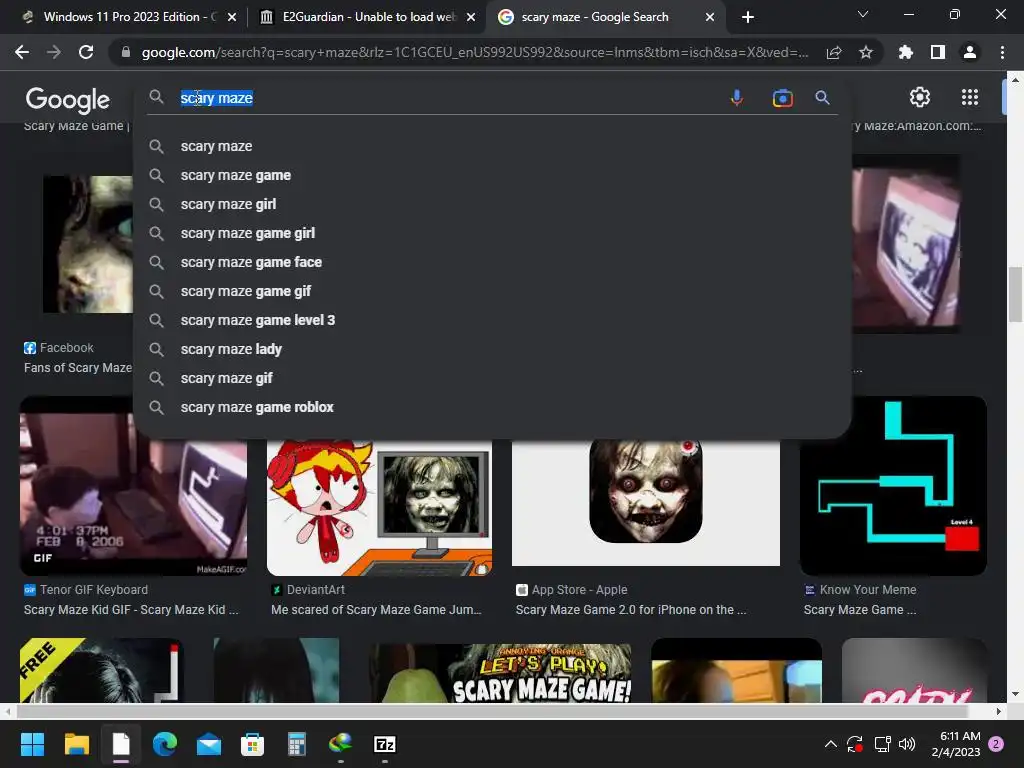
Task: Select 'scary maze game level 3' suggestion
Action: click(492, 320)
